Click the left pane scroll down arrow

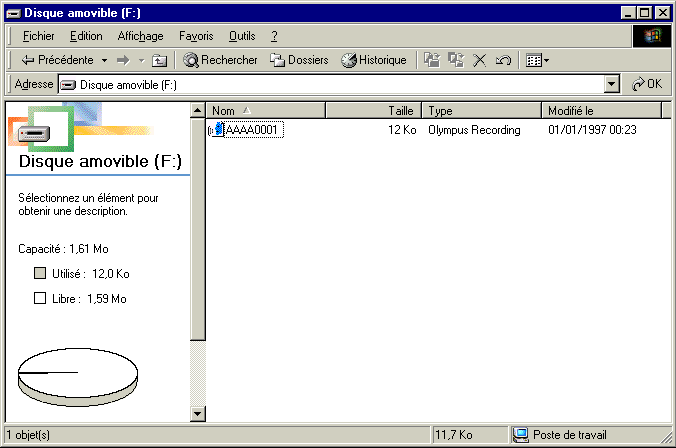coord(197,414)
